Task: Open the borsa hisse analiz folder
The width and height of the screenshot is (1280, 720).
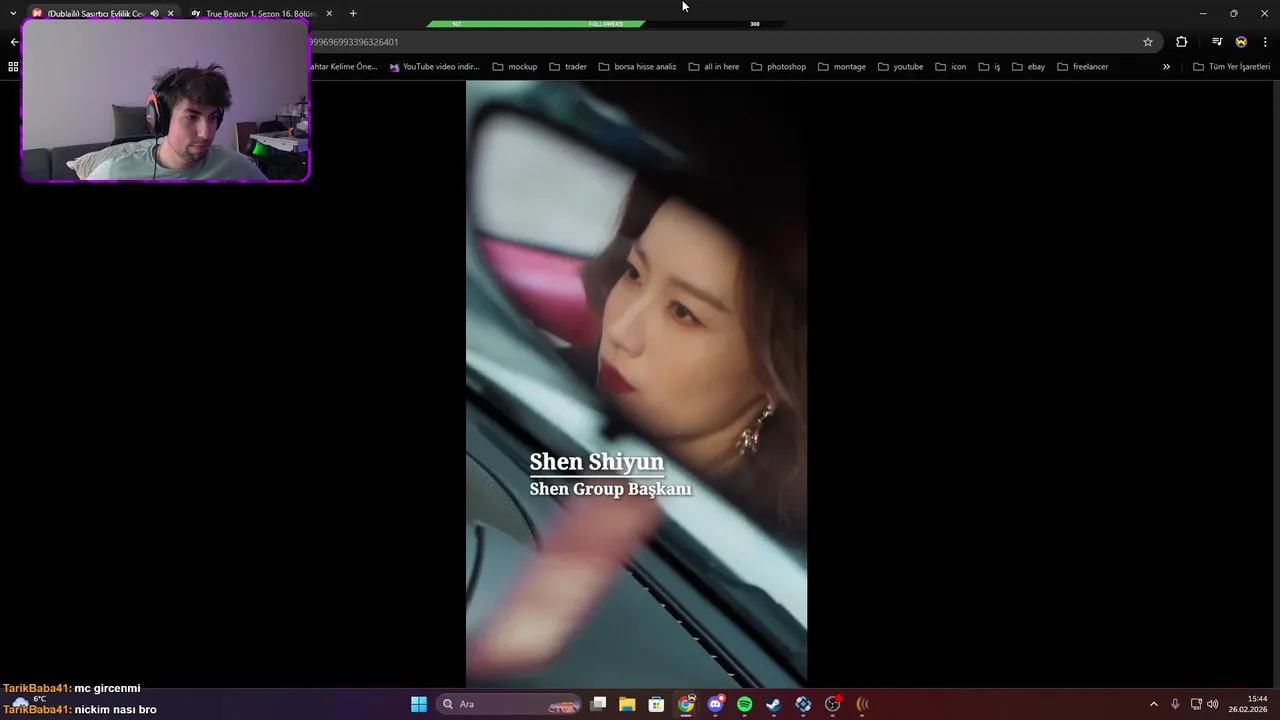Action: coord(638,67)
